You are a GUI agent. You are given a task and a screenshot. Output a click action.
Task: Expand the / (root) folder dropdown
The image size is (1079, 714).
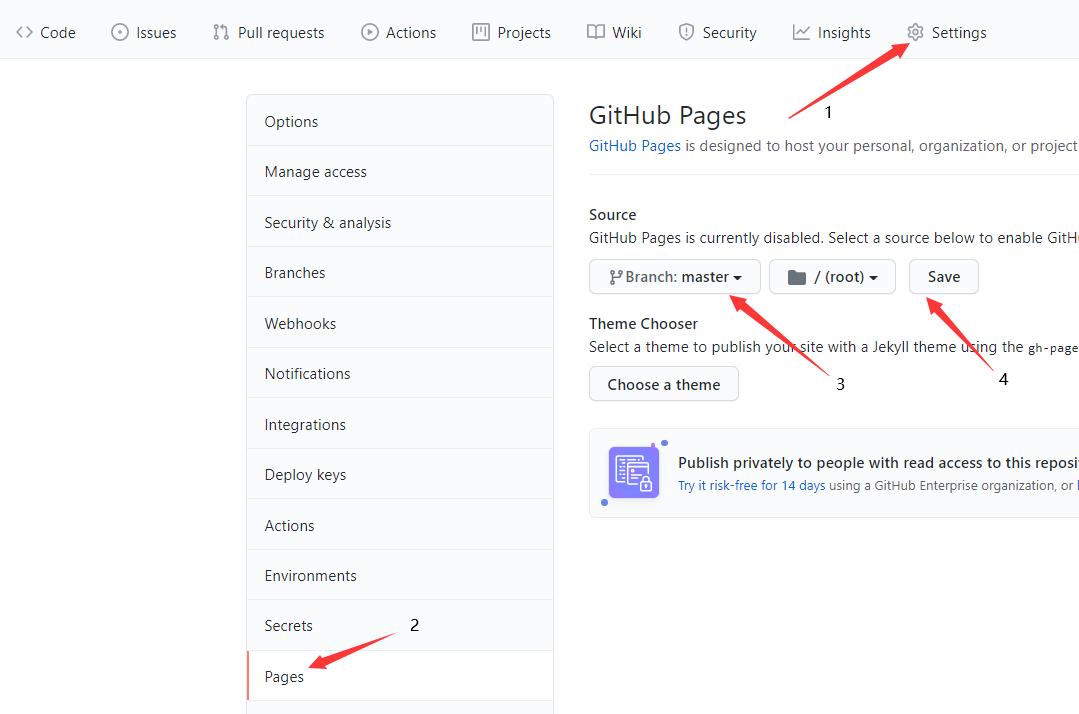(833, 277)
